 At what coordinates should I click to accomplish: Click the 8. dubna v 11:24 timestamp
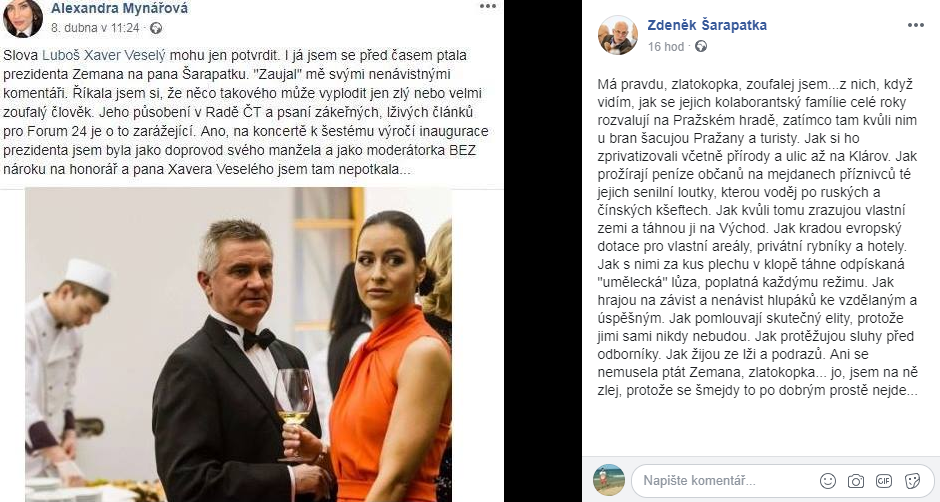click(95, 28)
